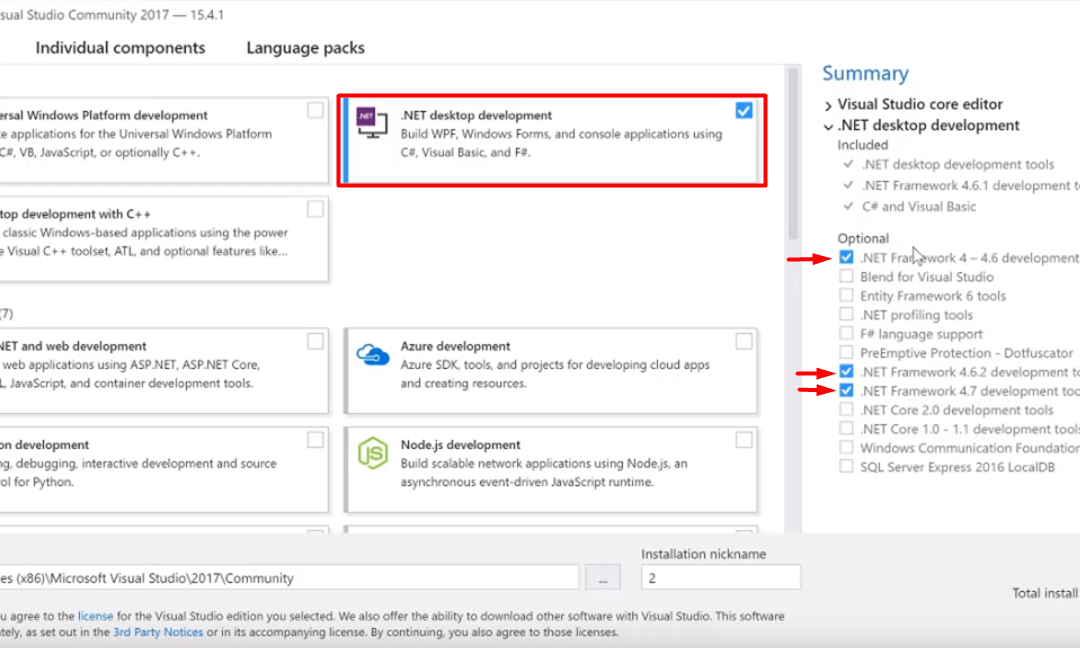Check SQL Server Express 2016 LocalDB

click(x=846, y=467)
